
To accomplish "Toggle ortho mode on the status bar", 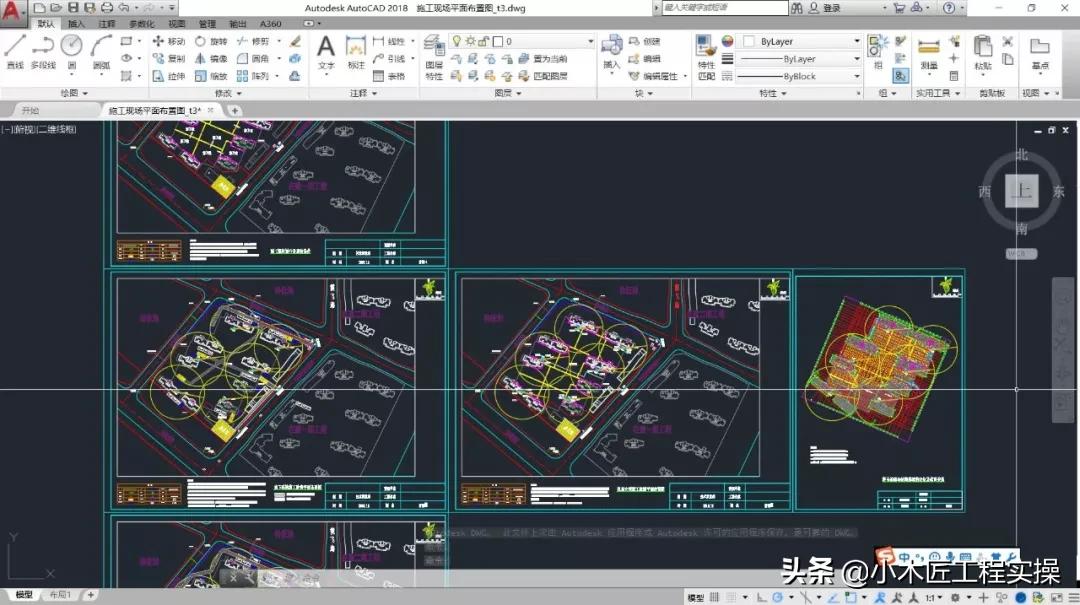I will pyautogui.click(x=761, y=597).
